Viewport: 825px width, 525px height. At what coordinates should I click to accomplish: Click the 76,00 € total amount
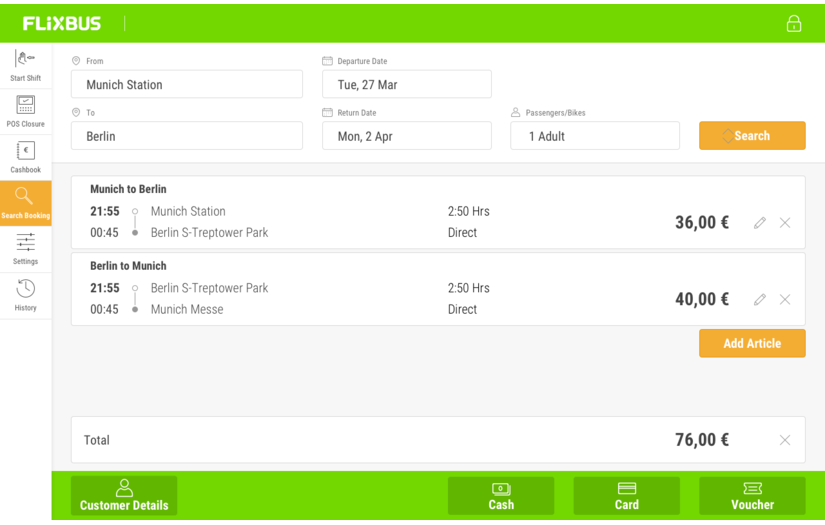point(702,440)
